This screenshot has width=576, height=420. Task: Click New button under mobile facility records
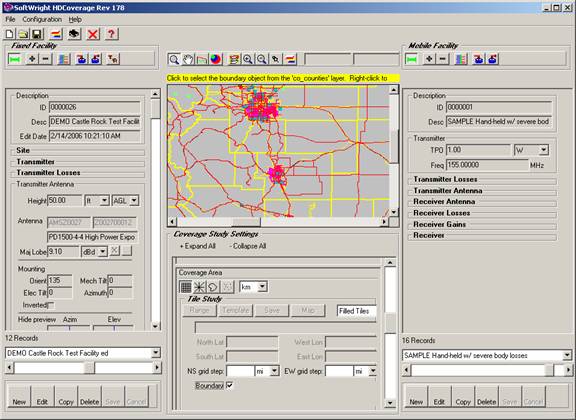tap(416, 396)
